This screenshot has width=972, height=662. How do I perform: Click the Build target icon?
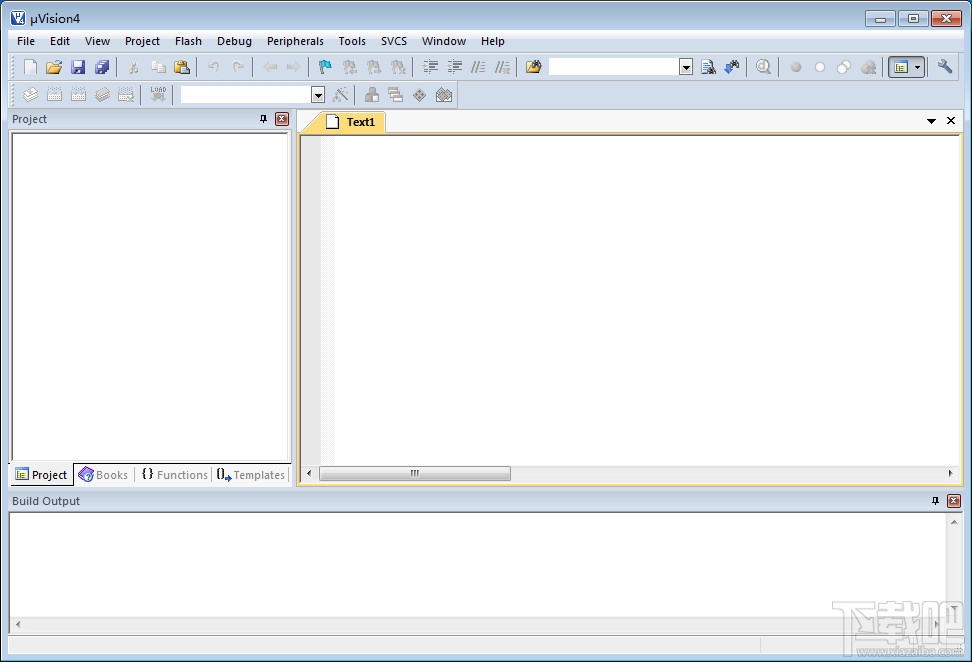55,95
